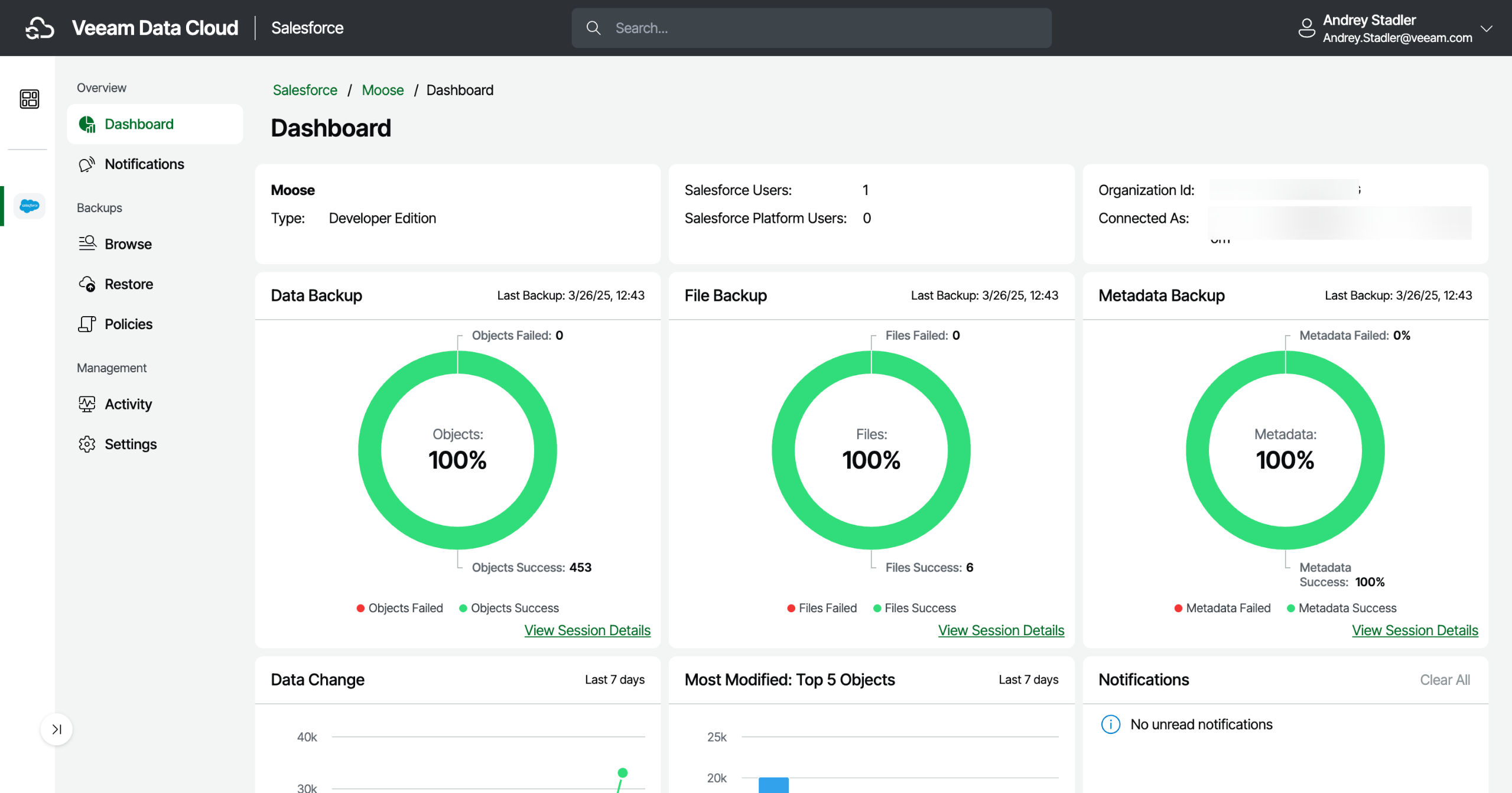
Task: Toggle Files Success legend item
Action: click(914, 608)
